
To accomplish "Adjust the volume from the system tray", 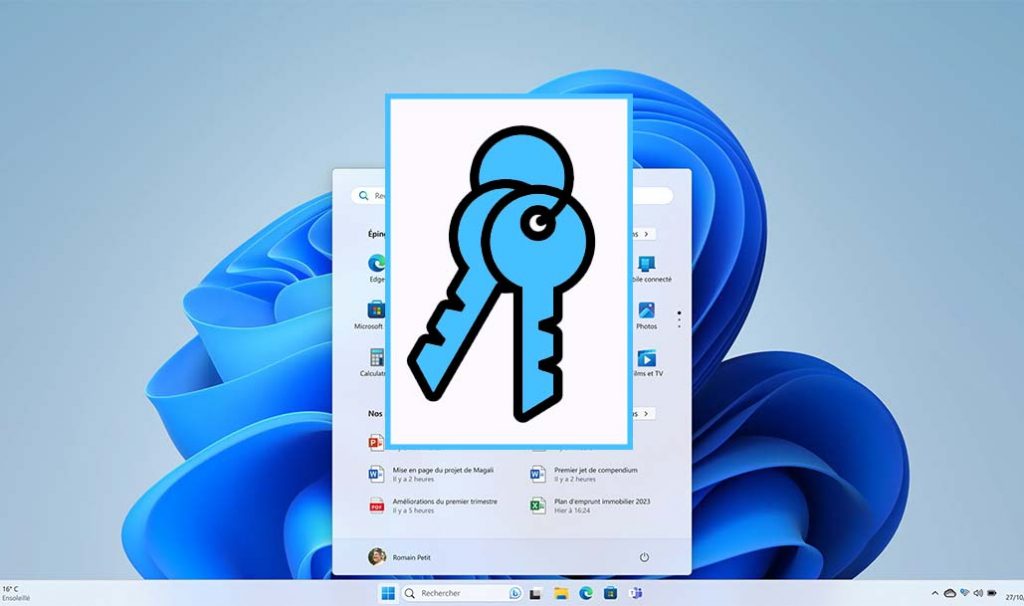I will [x=977, y=592].
